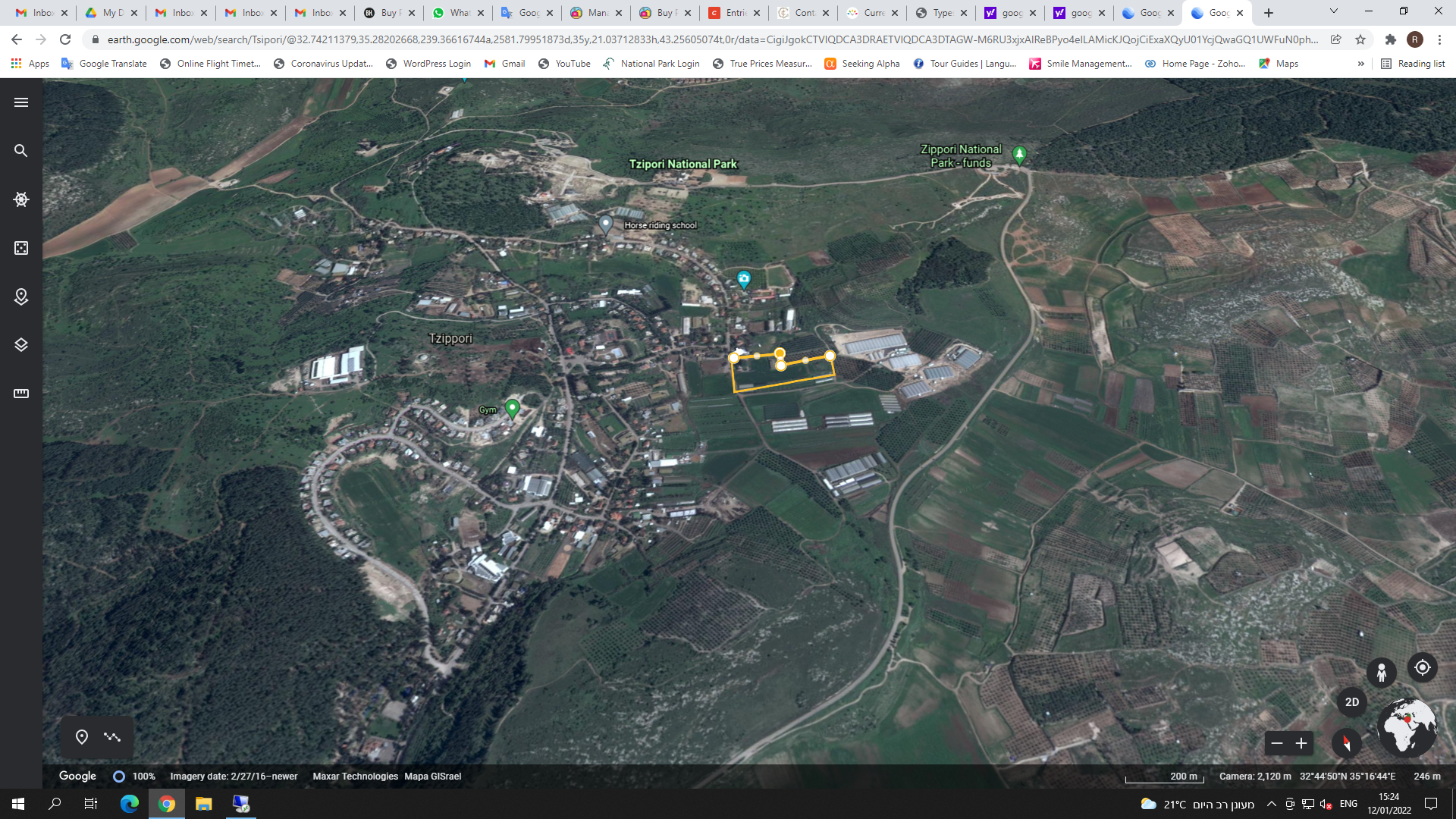
Task: Open Google Earth hamburger menu
Action: (21, 102)
